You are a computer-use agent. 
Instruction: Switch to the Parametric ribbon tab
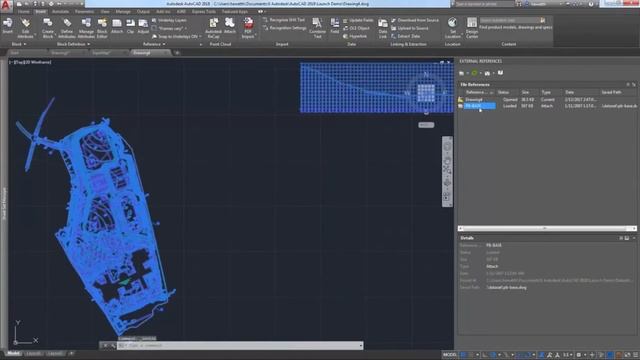coord(84,12)
